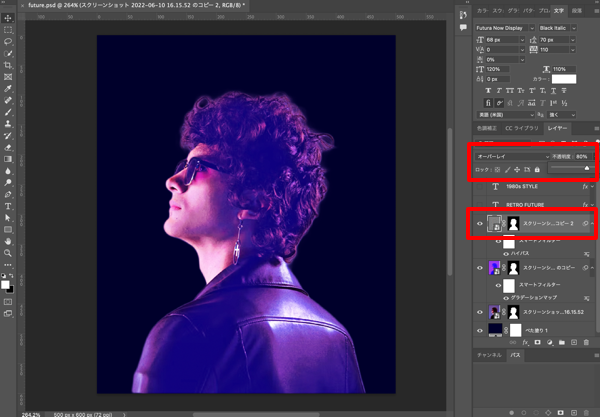Select the Crop tool
The height and width of the screenshot is (417, 600).
tap(8, 65)
